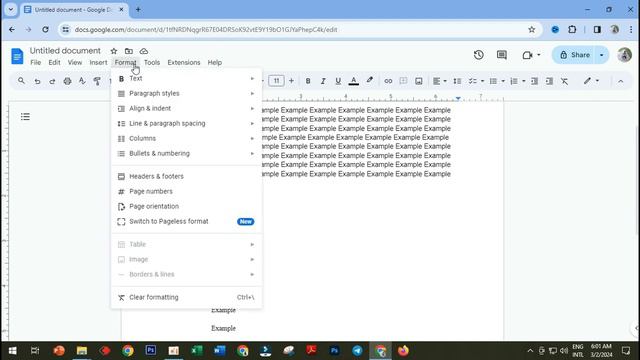Click the move to folder icon
This screenshot has height=360, width=640.
[x=129, y=51]
